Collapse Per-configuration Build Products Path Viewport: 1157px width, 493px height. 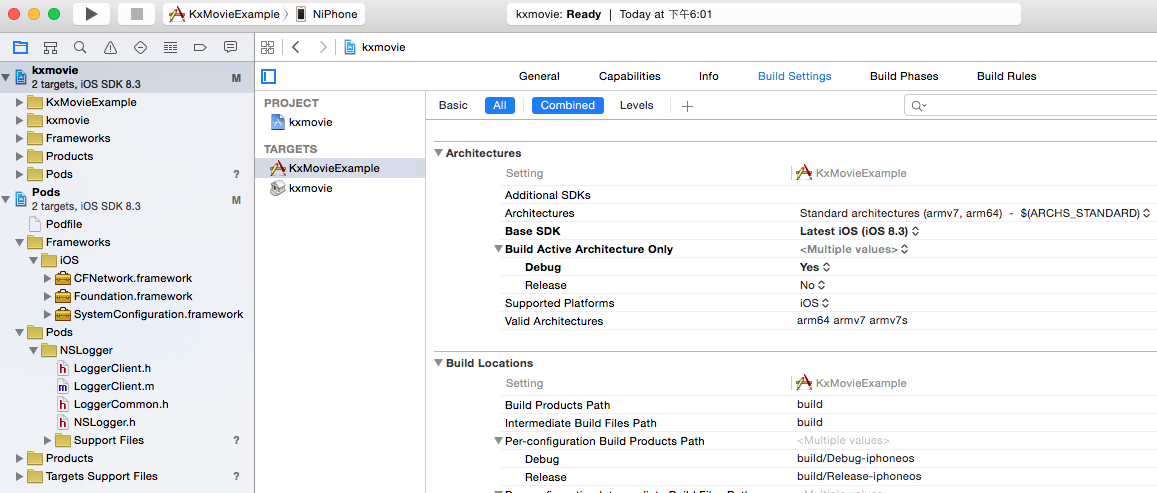[x=498, y=441]
